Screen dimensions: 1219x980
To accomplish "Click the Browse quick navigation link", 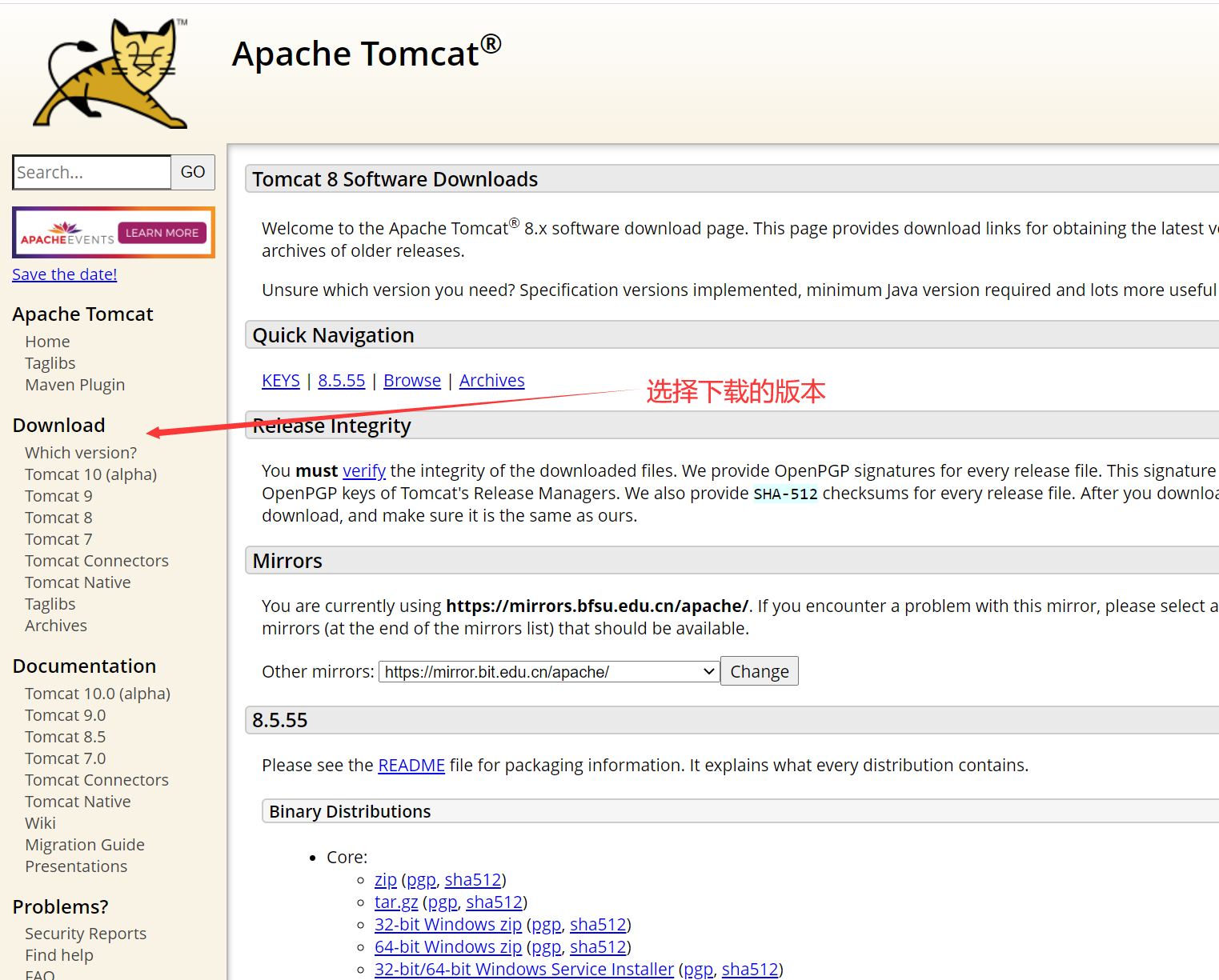I will [412, 381].
